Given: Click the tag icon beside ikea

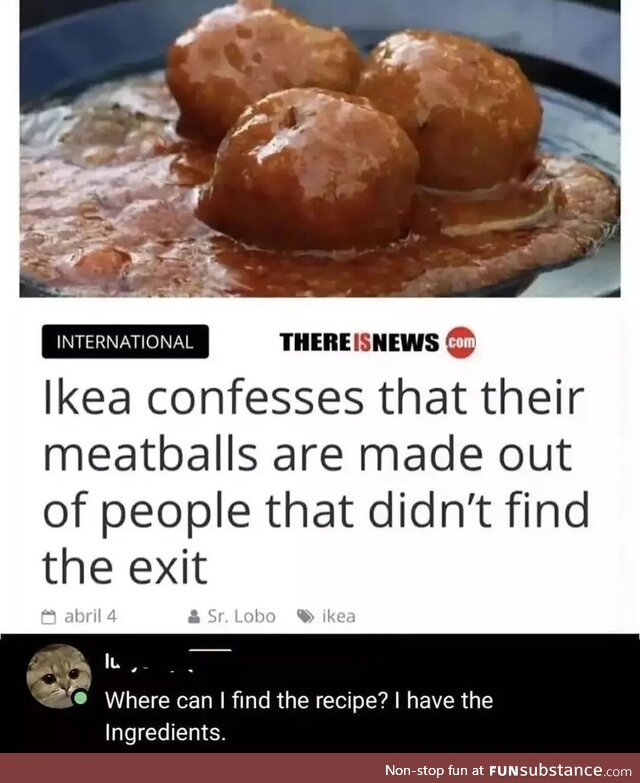Looking at the screenshot, I should point(306,616).
